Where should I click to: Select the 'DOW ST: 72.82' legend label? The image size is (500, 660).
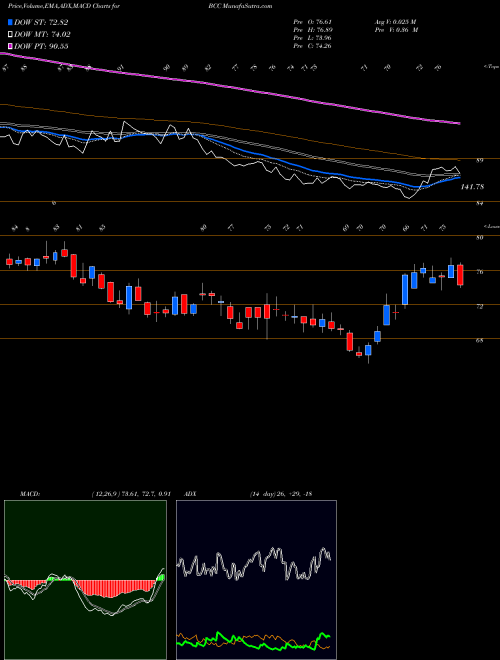pos(41,23)
